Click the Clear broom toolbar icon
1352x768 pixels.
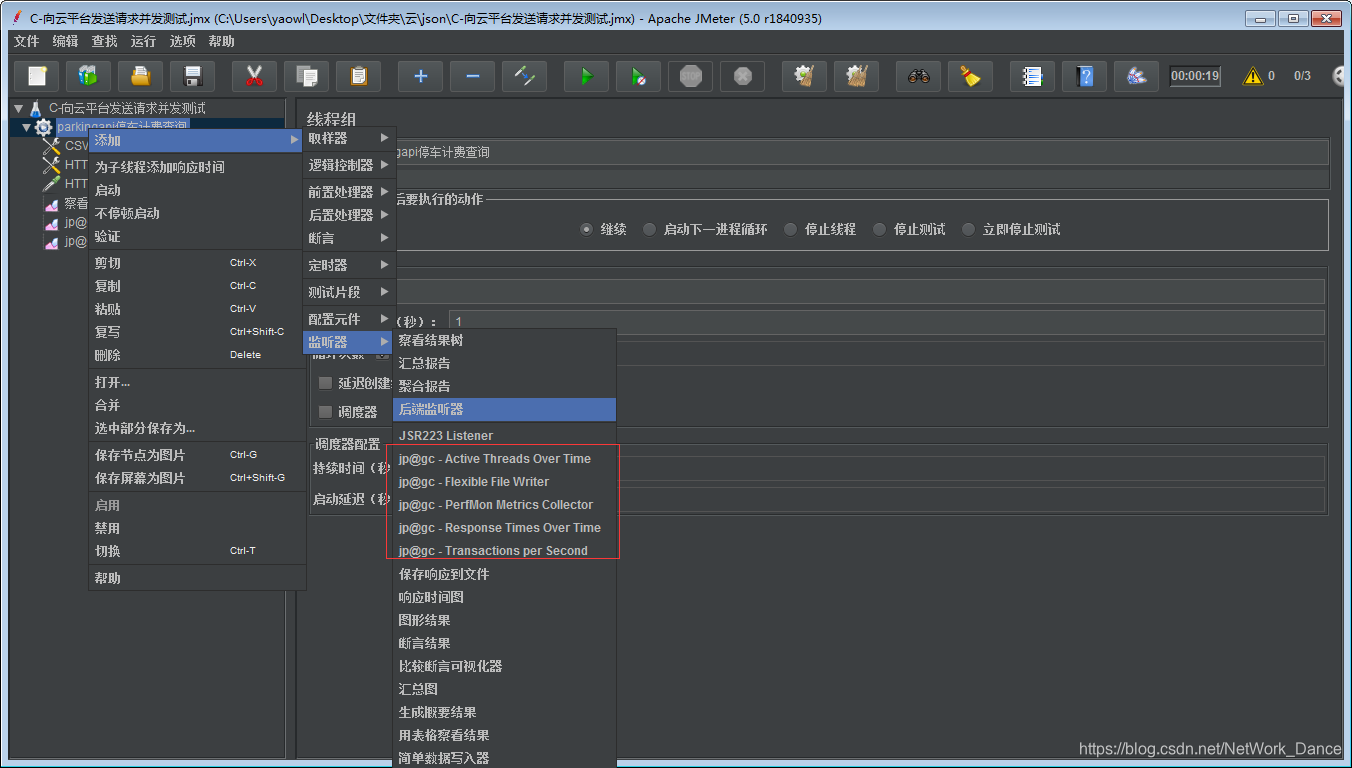click(x=805, y=76)
